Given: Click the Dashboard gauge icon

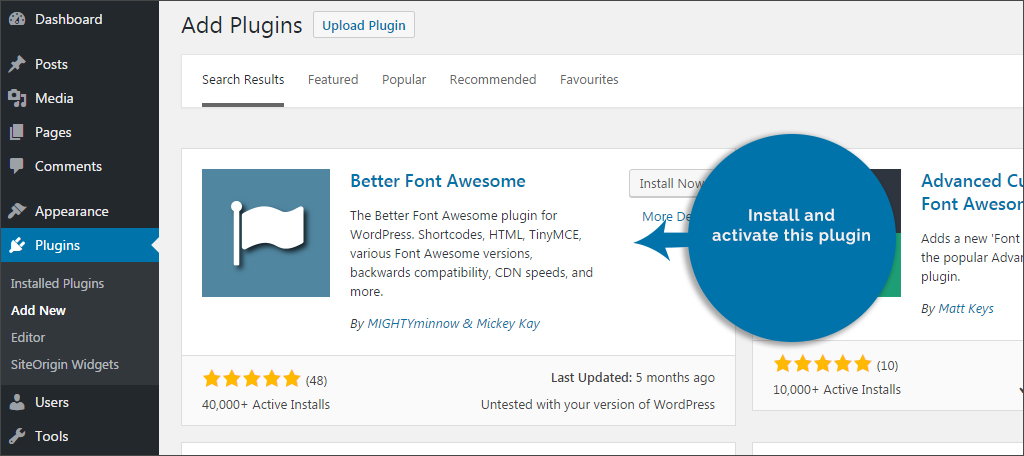Looking at the screenshot, I should 17,20.
